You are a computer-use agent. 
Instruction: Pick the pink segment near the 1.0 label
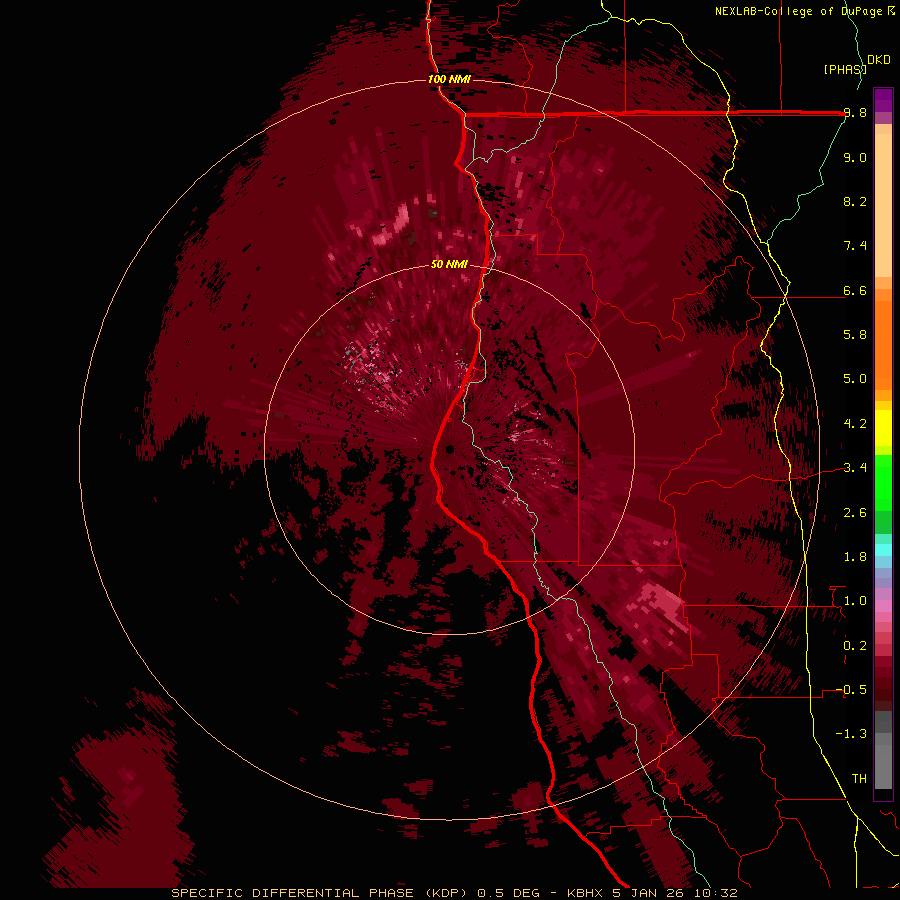[x=883, y=606]
